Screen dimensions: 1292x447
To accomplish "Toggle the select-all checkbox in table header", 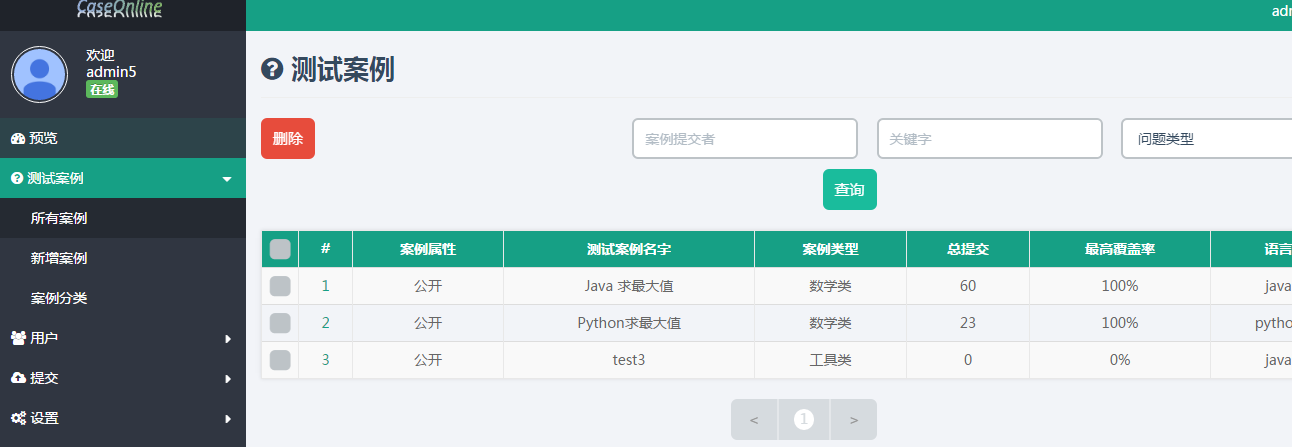I will point(280,249).
